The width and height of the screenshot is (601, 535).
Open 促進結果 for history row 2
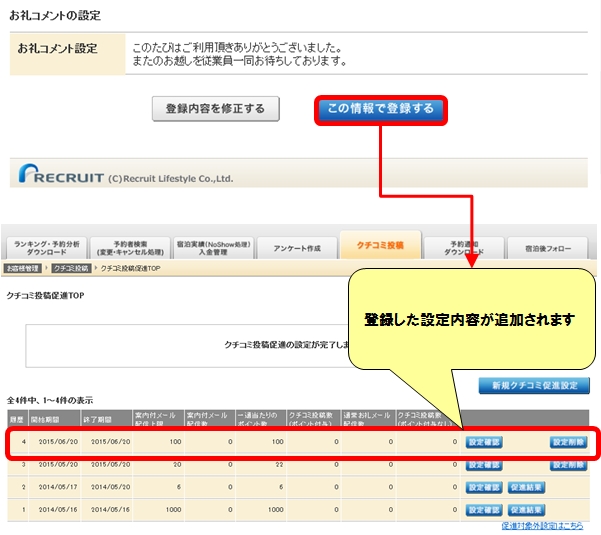pyautogui.click(x=526, y=487)
